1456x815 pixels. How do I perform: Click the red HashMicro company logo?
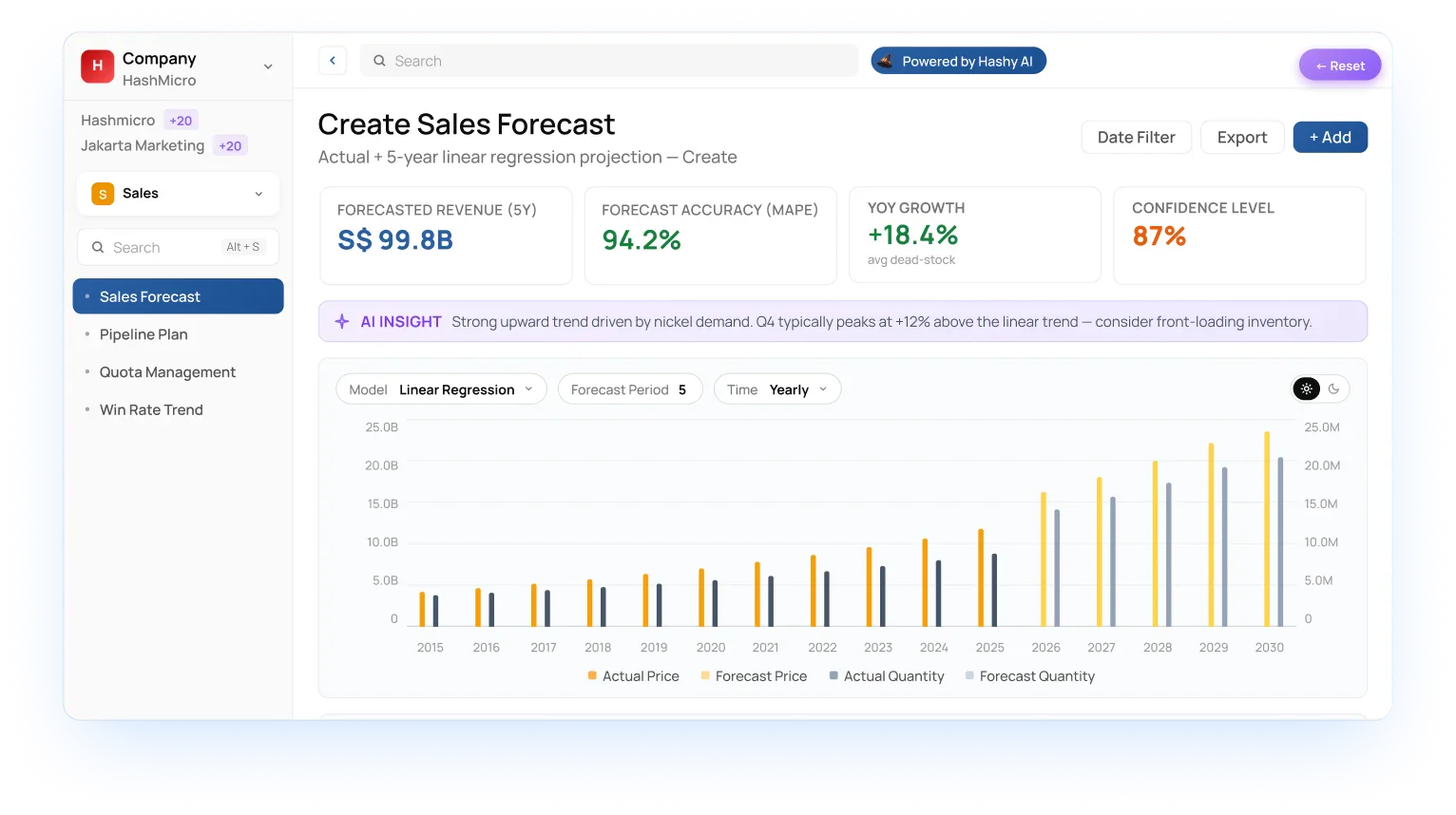coord(97,66)
